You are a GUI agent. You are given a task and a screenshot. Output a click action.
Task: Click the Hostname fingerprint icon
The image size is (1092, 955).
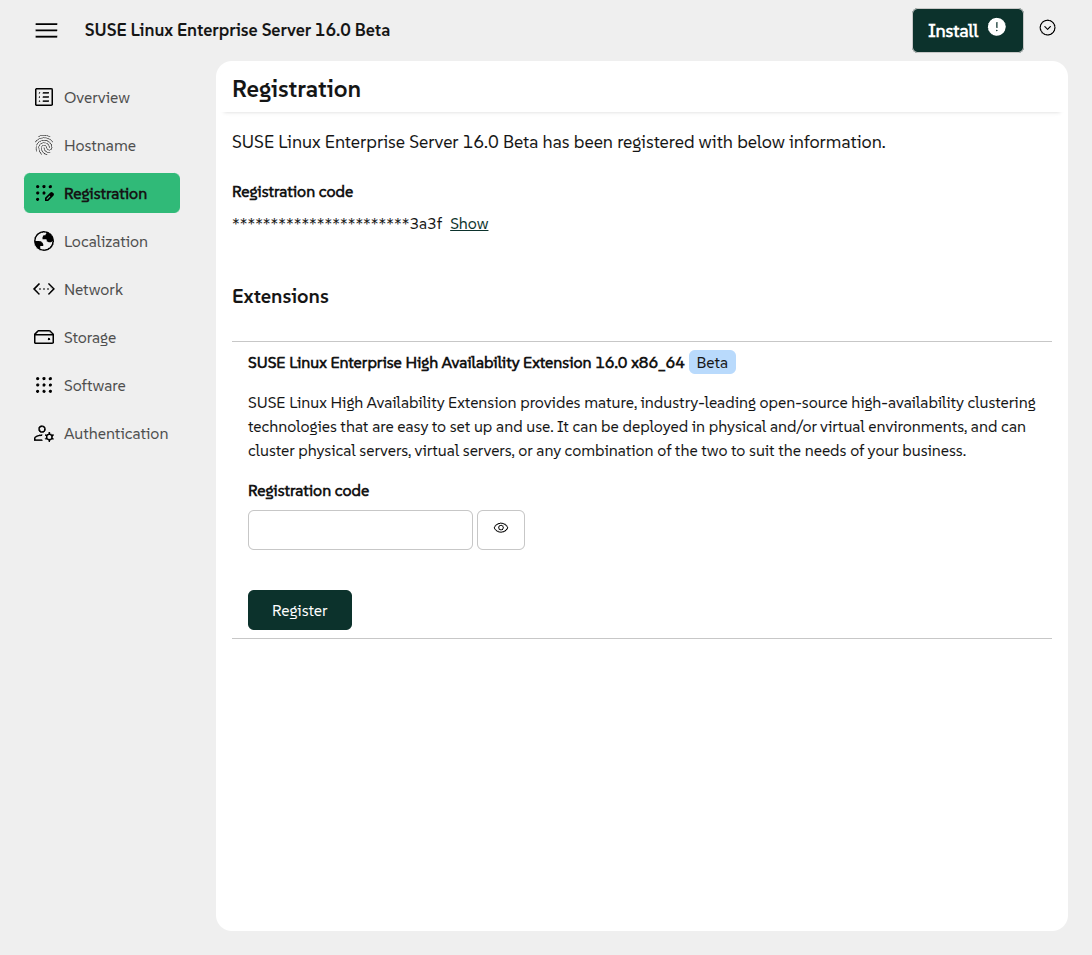click(x=44, y=145)
